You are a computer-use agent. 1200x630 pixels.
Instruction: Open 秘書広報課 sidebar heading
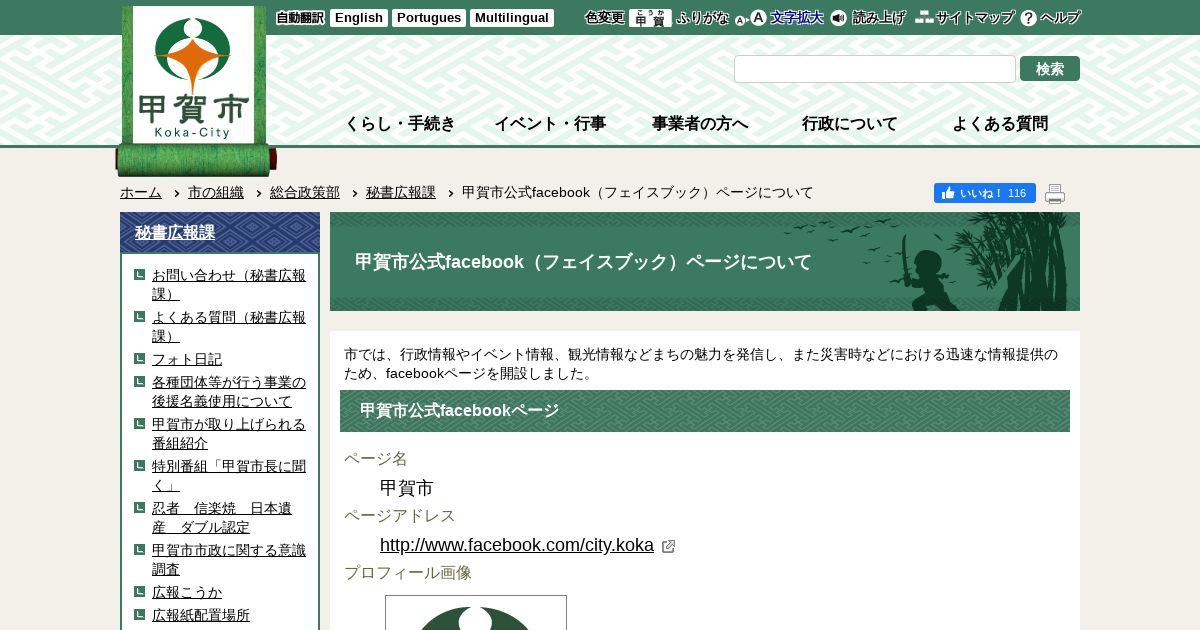[175, 232]
